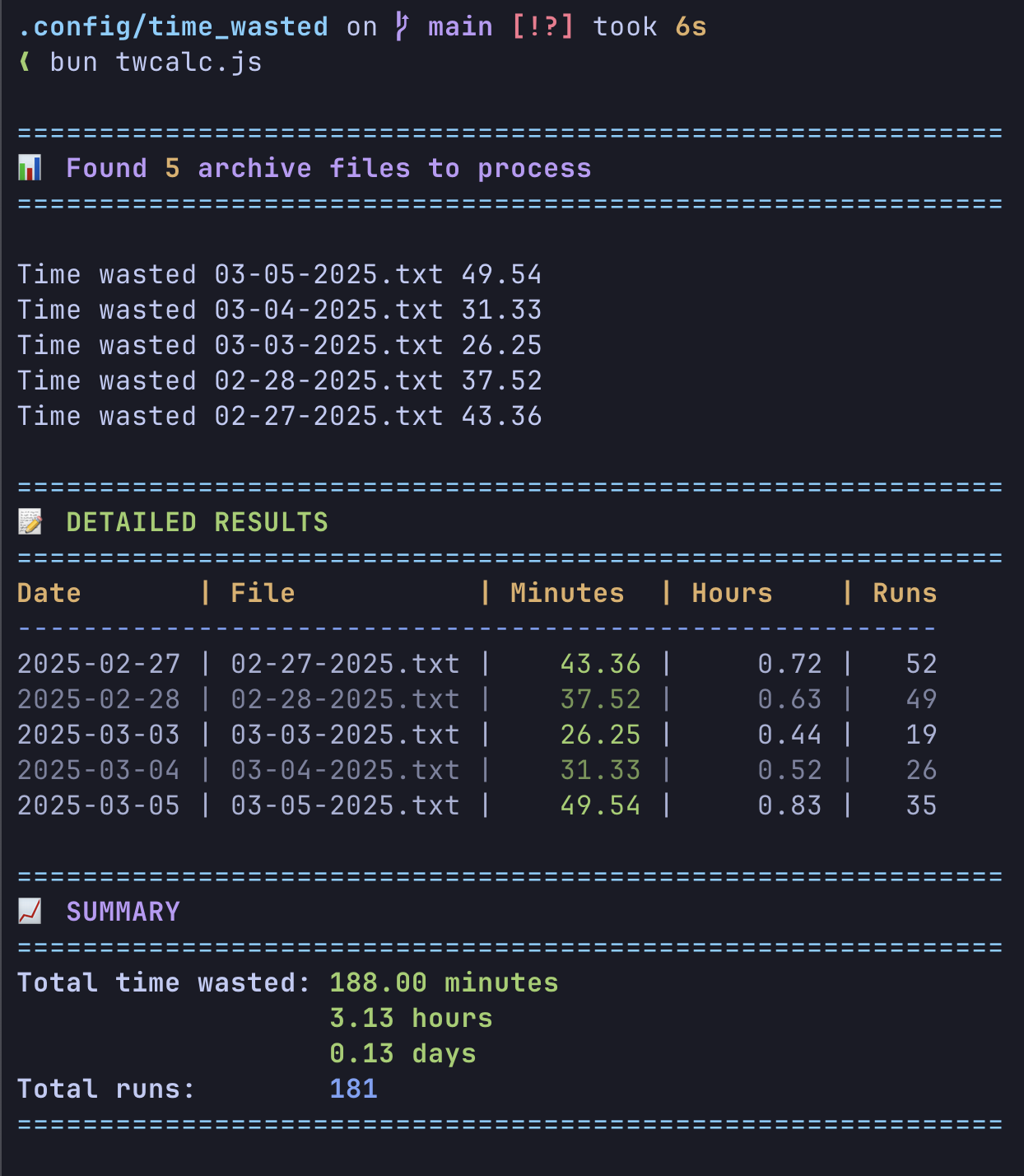Viewport: 1024px width, 1176px height.
Task: Select the line Time wasted 02-27-2025.txt 43.36
Action: [x=279, y=416]
